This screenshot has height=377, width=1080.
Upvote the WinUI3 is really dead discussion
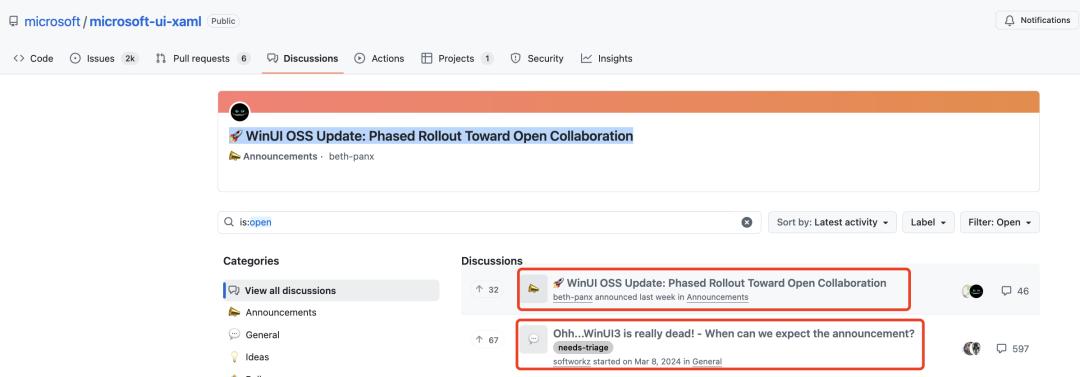(487, 340)
